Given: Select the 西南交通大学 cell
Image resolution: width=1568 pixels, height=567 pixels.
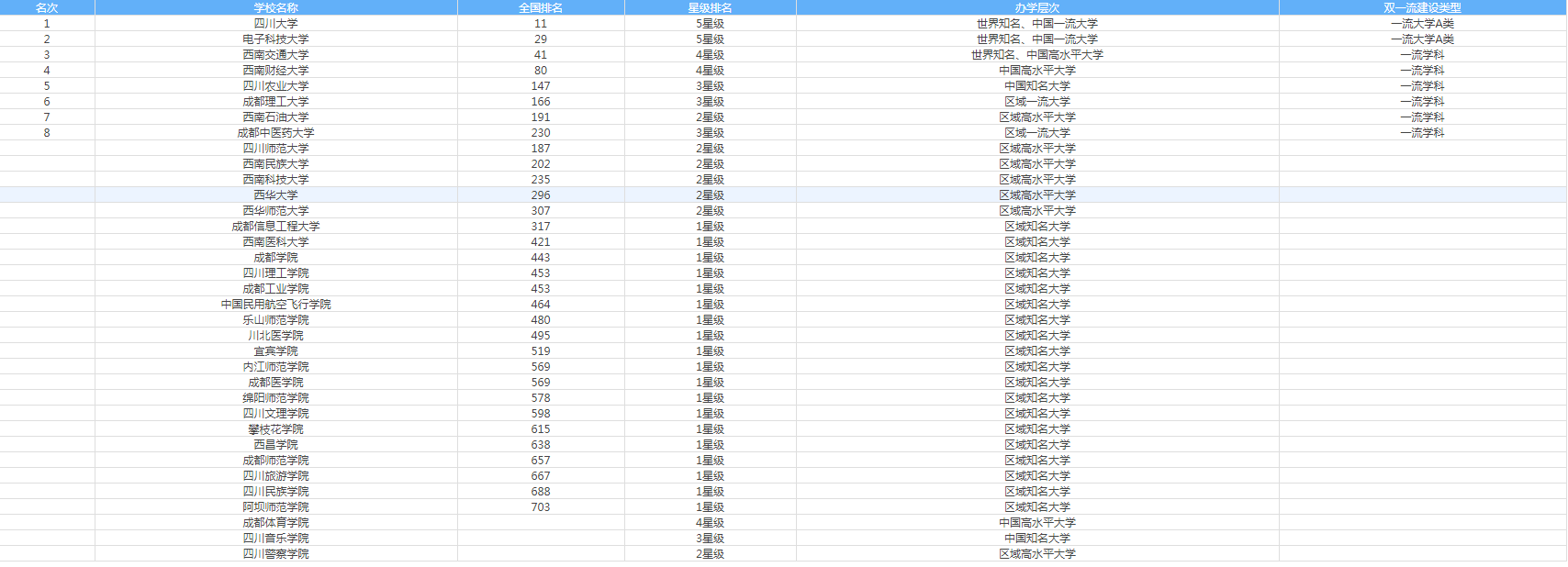Looking at the screenshot, I should pos(275,55).
